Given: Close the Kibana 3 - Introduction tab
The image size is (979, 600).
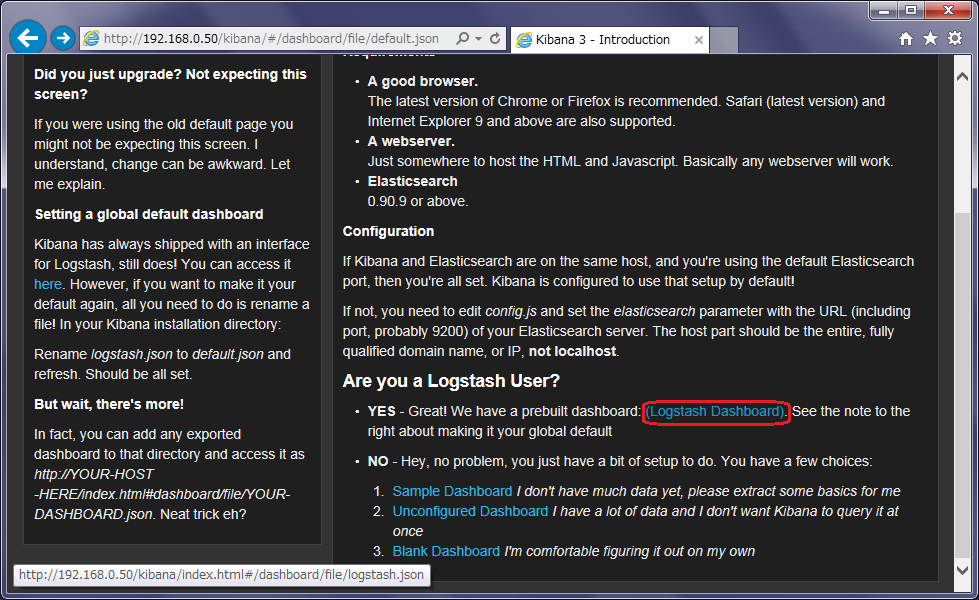Looking at the screenshot, I should tap(699, 40).
